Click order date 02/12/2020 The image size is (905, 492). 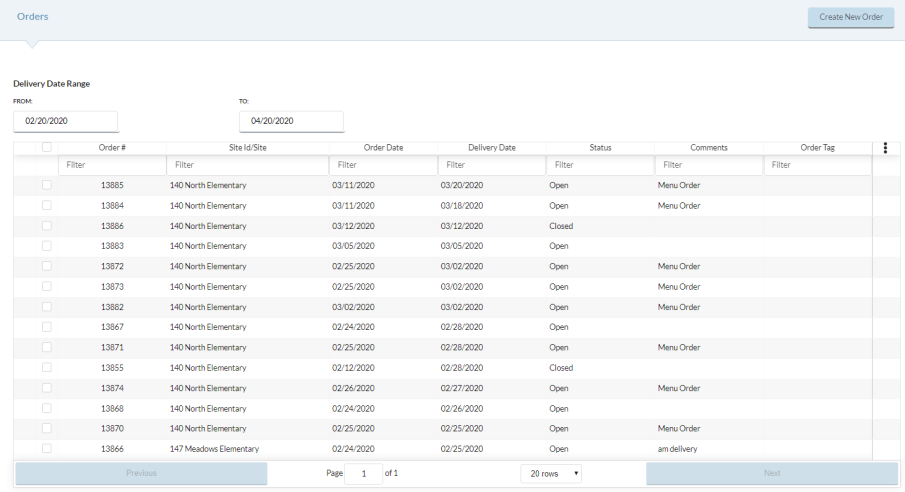tap(353, 368)
